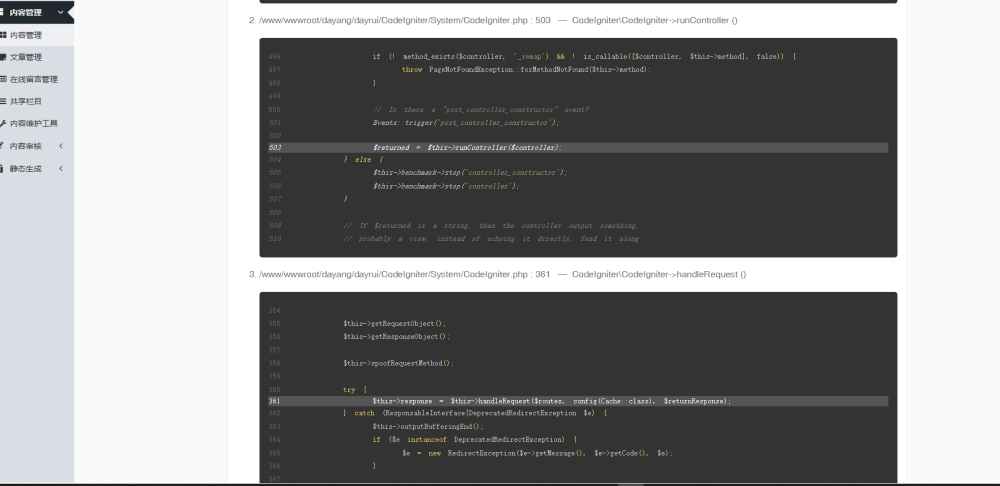
Task: Open 在线留言管理 in the sidebar
Action: [x=34, y=79]
